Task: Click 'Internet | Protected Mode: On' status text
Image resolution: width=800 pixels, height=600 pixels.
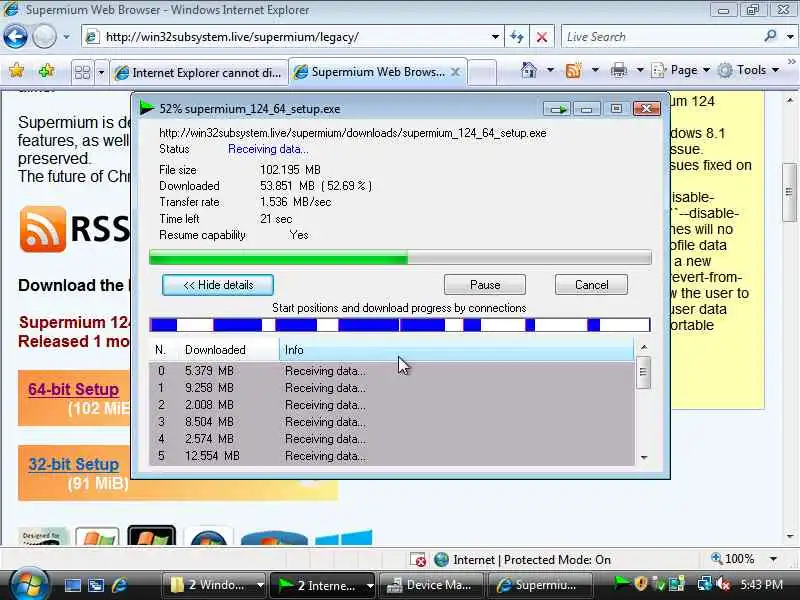Action: point(532,560)
